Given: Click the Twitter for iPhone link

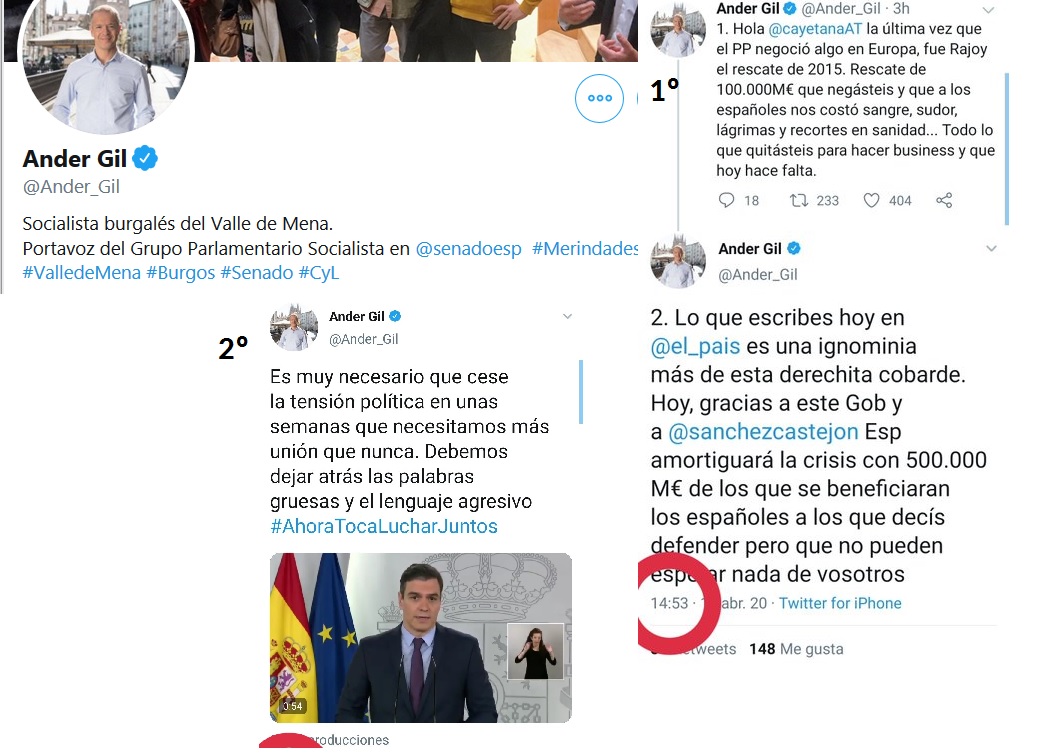Looking at the screenshot, I should (840, 603).
